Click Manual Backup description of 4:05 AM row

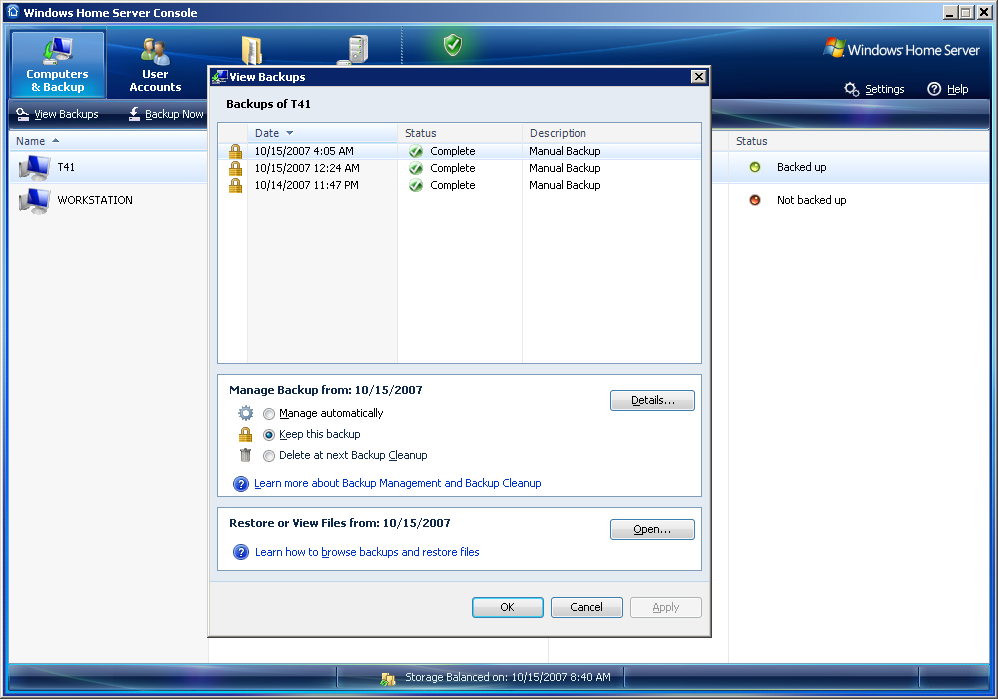(x=565, y=151)
